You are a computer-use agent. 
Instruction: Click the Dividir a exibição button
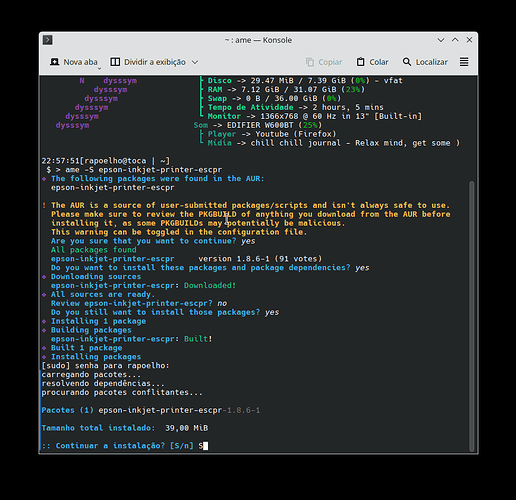coord(148,62)
